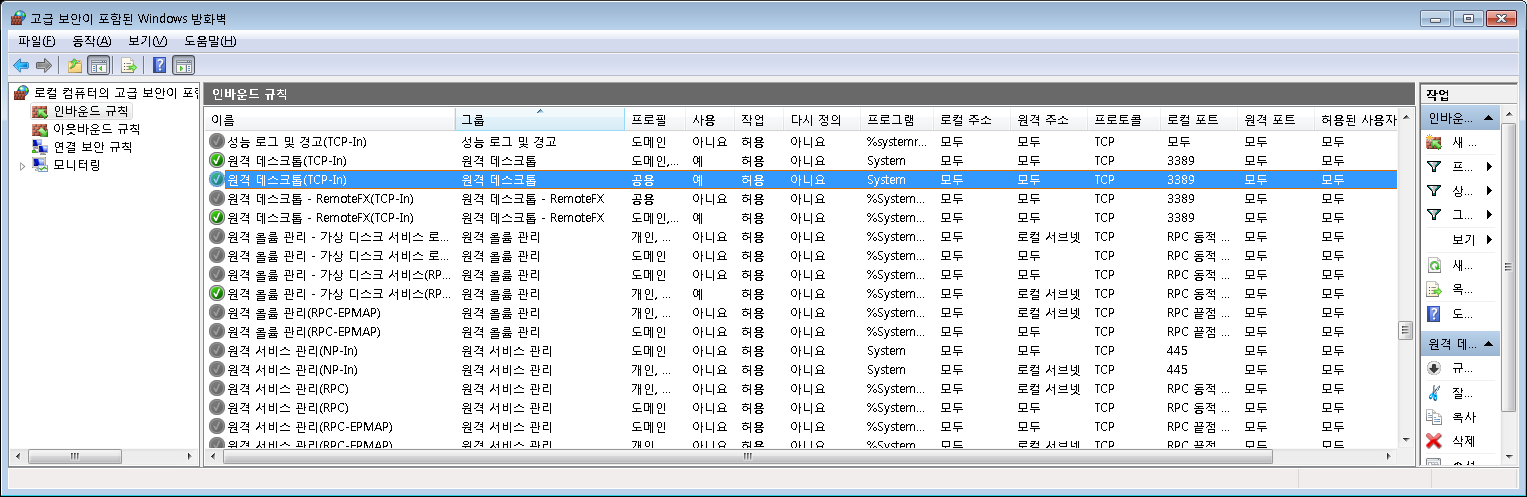This screenshot has height=497, width=1527.
Task: Open 연결 보안 규칙 in the tree
Action: pyautogui.click(x=92, y=147)
